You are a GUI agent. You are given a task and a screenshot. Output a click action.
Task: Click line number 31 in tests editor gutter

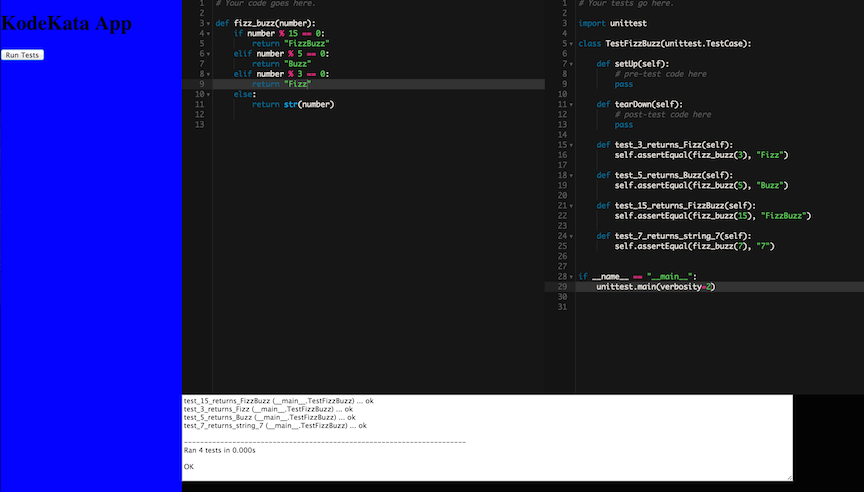coord(562,307)
